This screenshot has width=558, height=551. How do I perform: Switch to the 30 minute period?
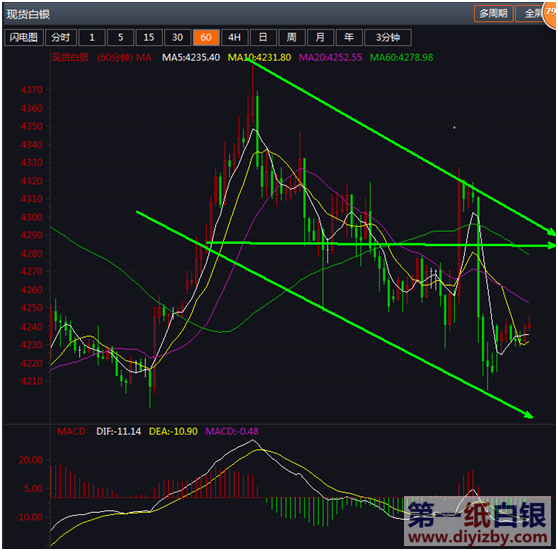(178, 37)
